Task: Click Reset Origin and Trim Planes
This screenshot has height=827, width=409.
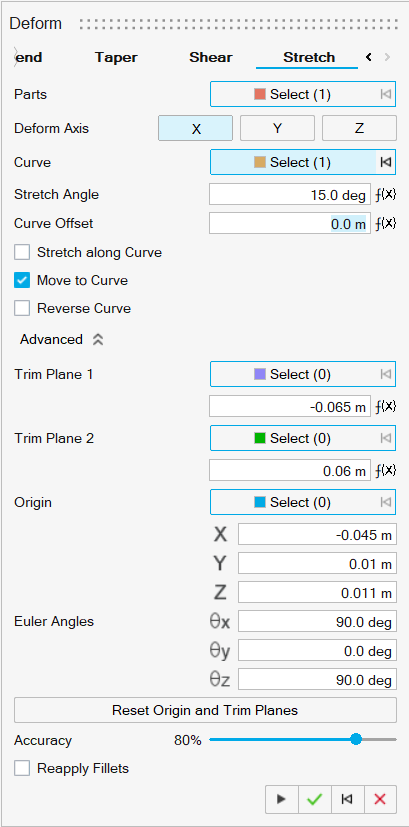Action: [205, 710]
